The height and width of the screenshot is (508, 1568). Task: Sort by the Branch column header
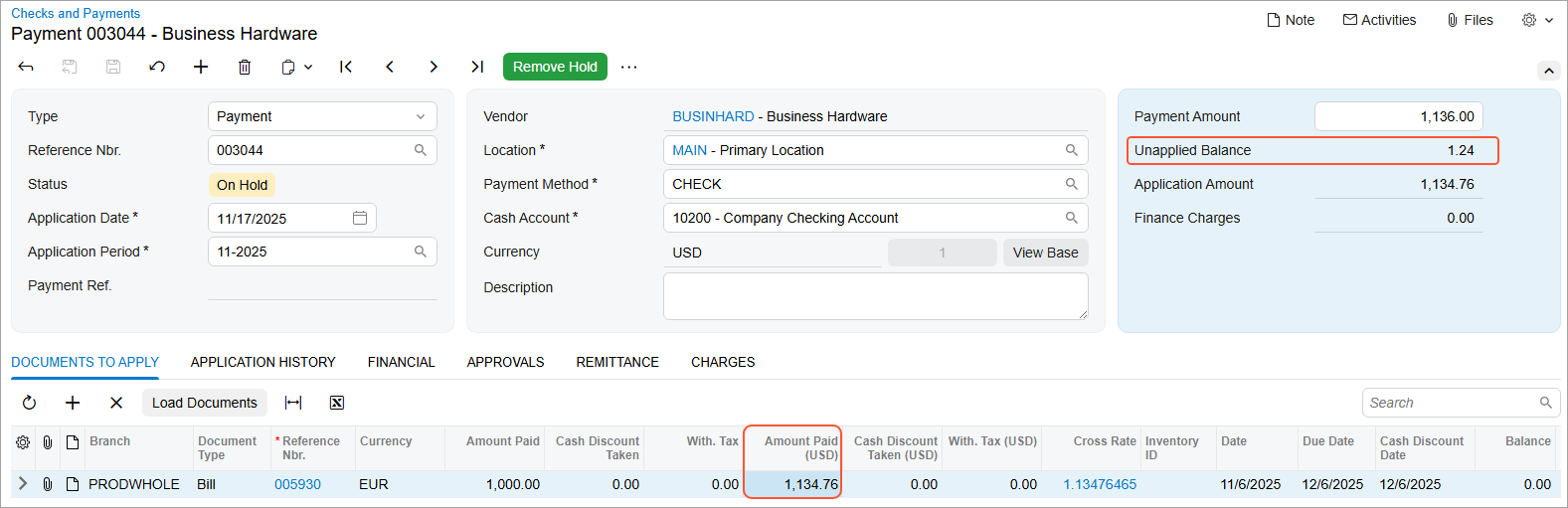pos(138,448)
